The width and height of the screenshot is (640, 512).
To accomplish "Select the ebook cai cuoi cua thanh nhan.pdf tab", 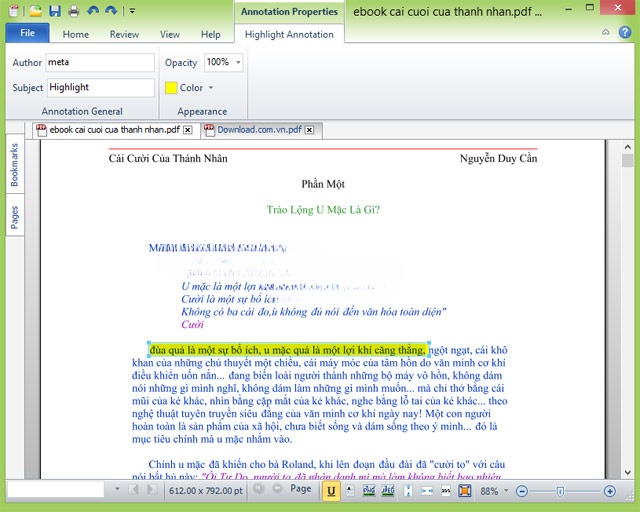I will coord(114,130).
